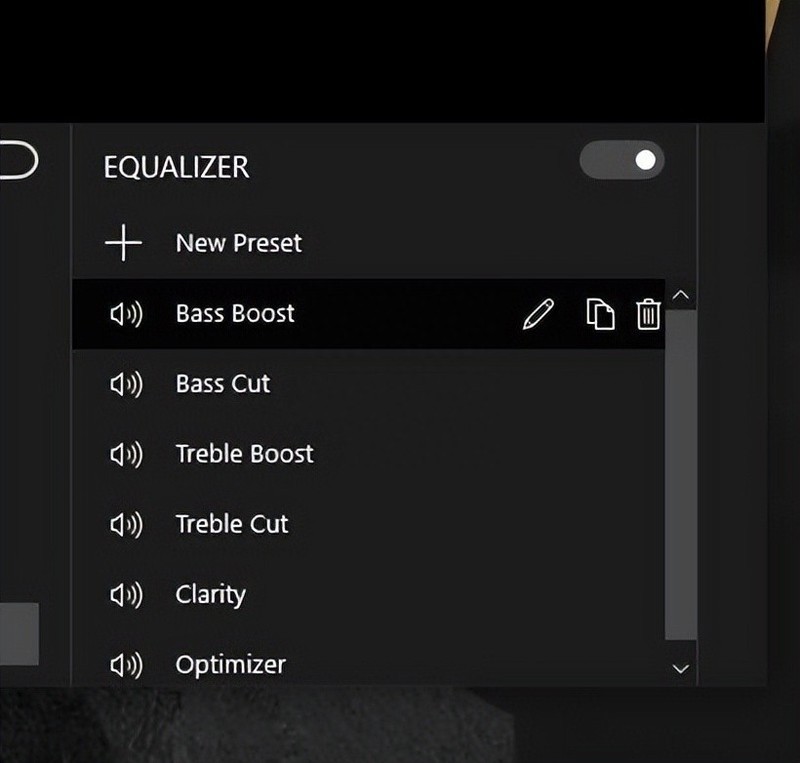Apply the Clarity preset
This screenshot has width=800, height=763.
(211, 595)
